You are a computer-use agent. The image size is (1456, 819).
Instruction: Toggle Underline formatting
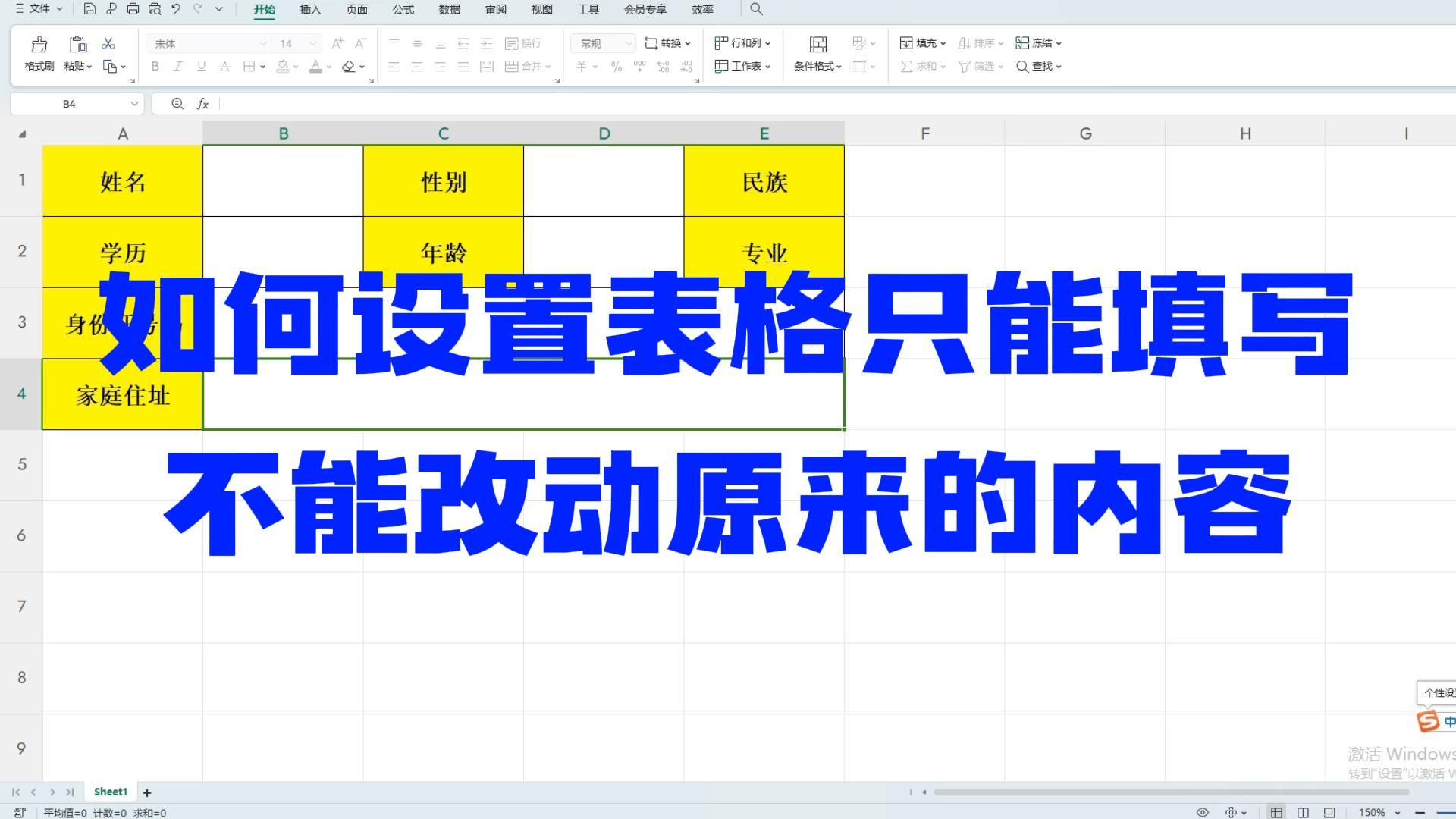[201, 67]
